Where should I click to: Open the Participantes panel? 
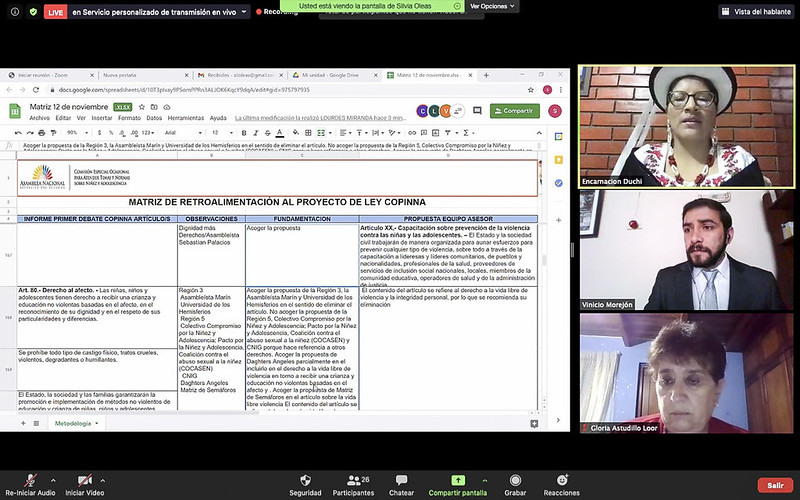[354, 485]
